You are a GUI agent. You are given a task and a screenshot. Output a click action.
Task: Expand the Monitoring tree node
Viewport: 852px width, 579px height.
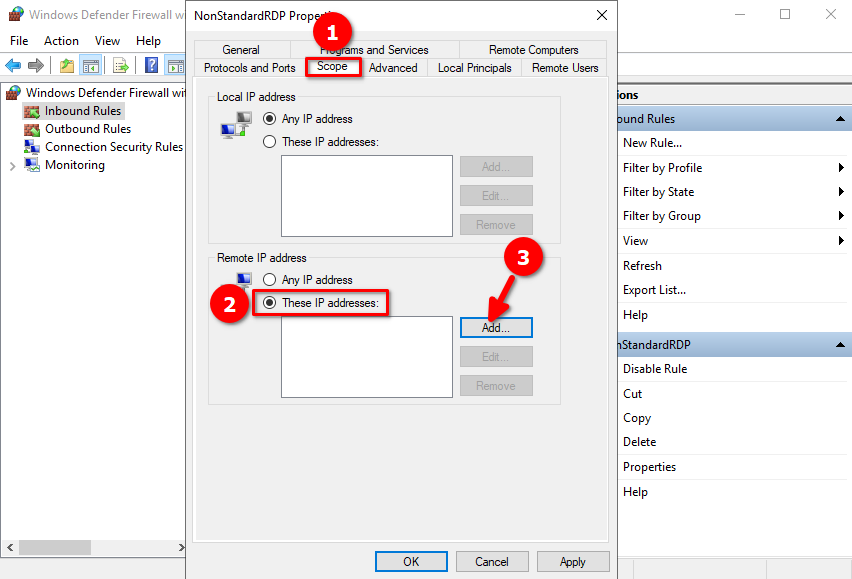(12, 166)
